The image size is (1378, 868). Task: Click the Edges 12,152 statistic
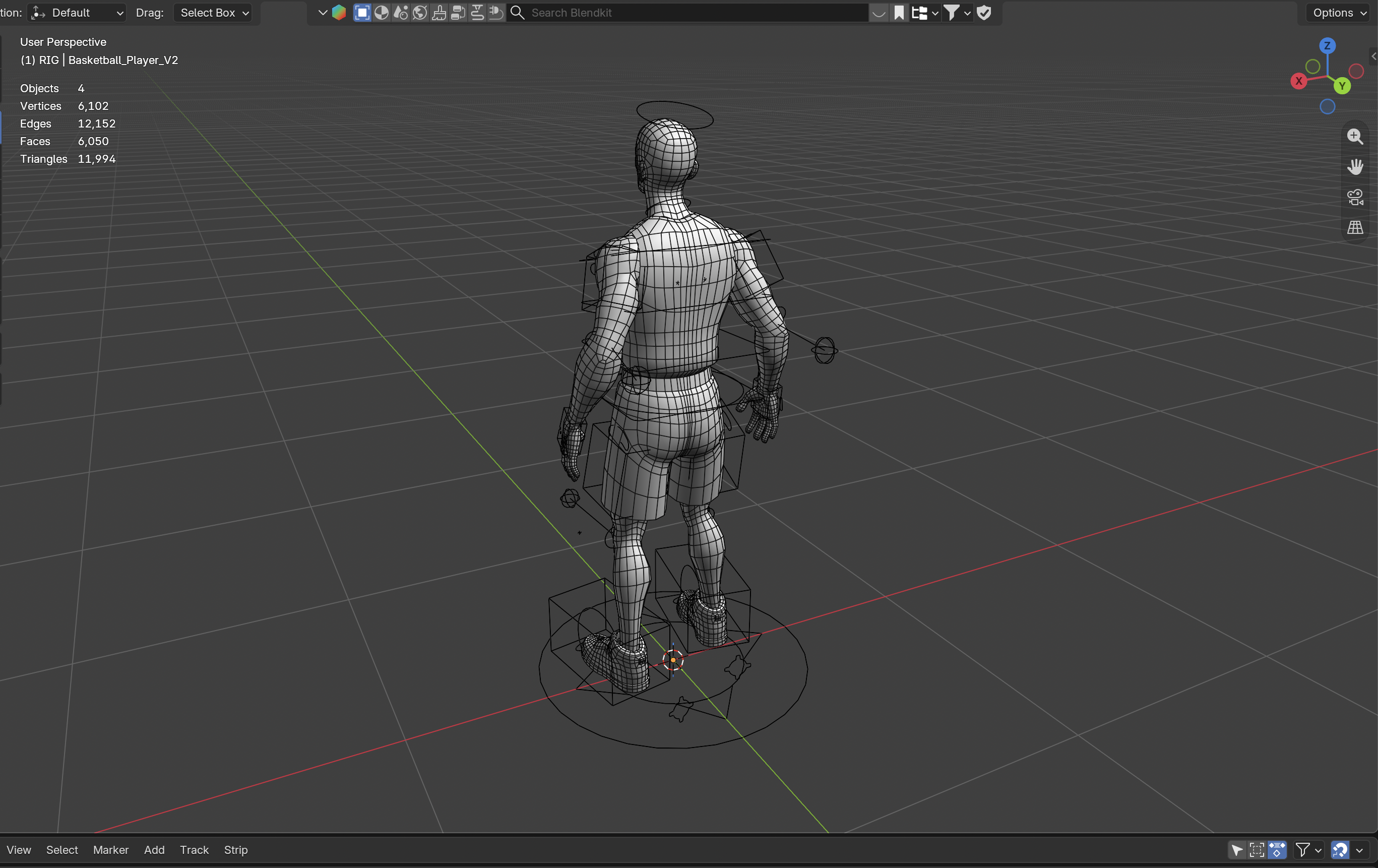coord(68,123)
